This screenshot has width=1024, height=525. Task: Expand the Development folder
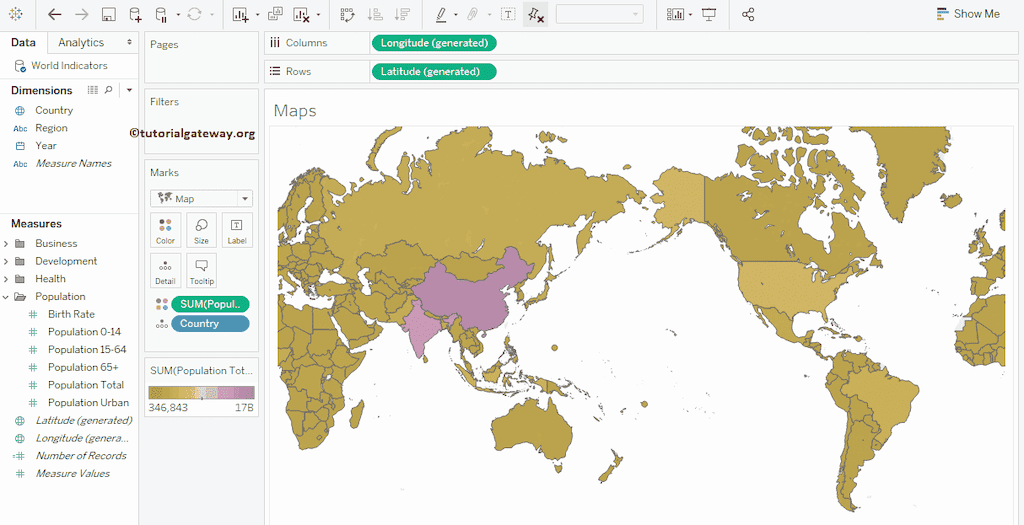[x=5, y=261]
